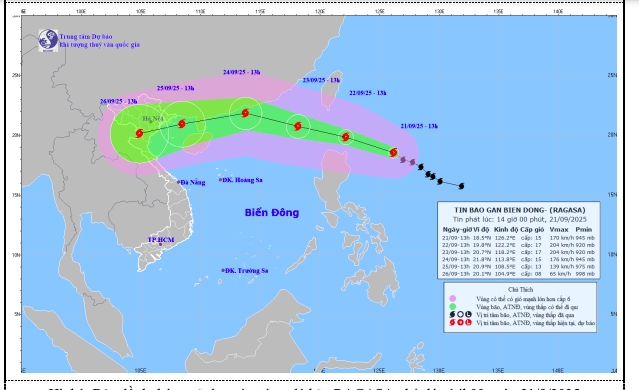
Task: Click the 'Pmin' table column header
Action: pos(584,229)
